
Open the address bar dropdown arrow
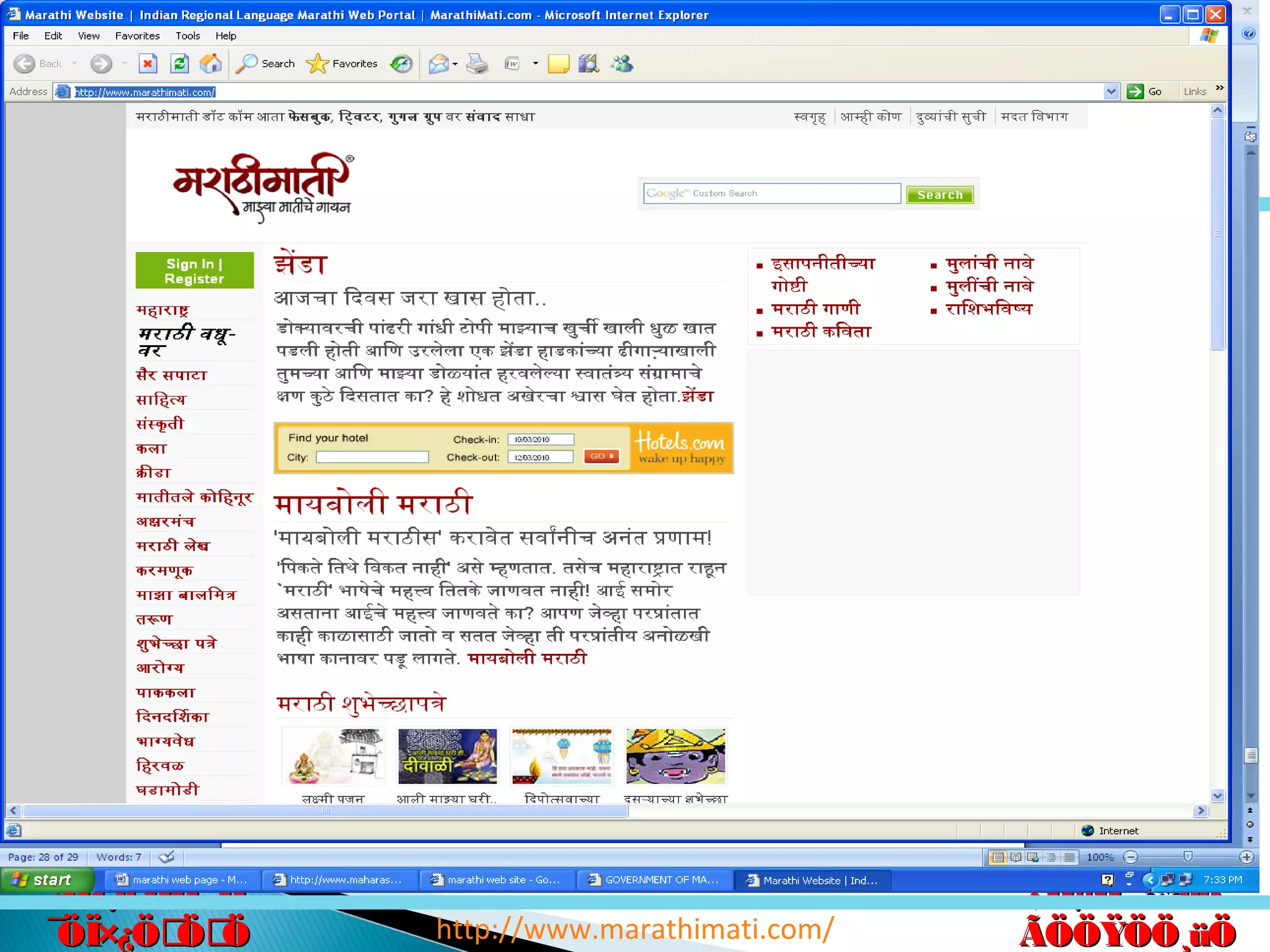pos(1111,92)
